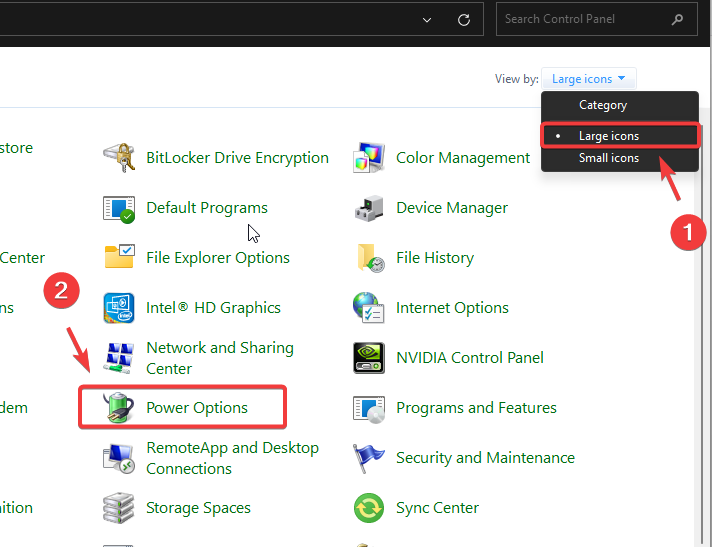Select Large icons in the view menu
This screenshot has width=712, height=547.
[620, 136]
